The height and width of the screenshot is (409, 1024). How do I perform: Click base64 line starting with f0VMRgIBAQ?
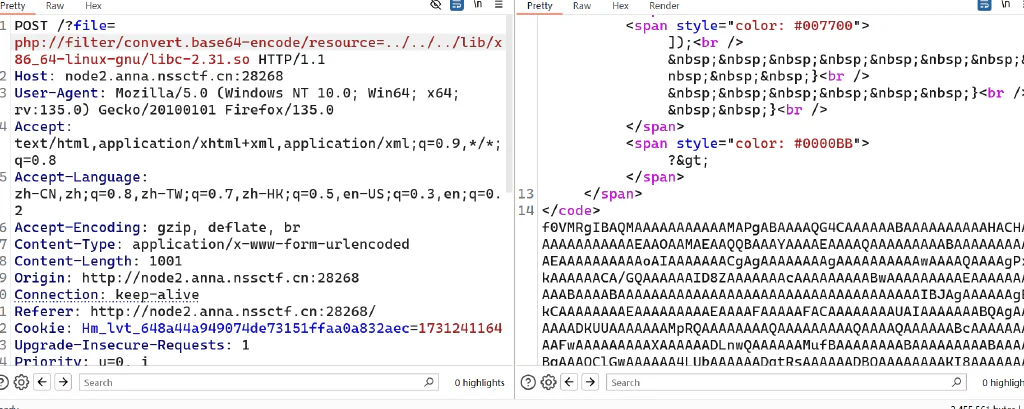782,228
